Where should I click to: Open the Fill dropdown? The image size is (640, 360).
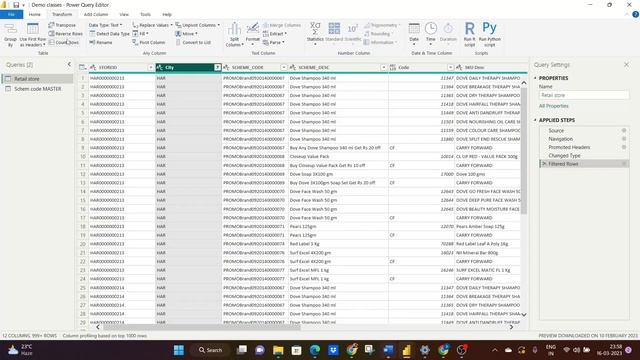coord(140,34)
